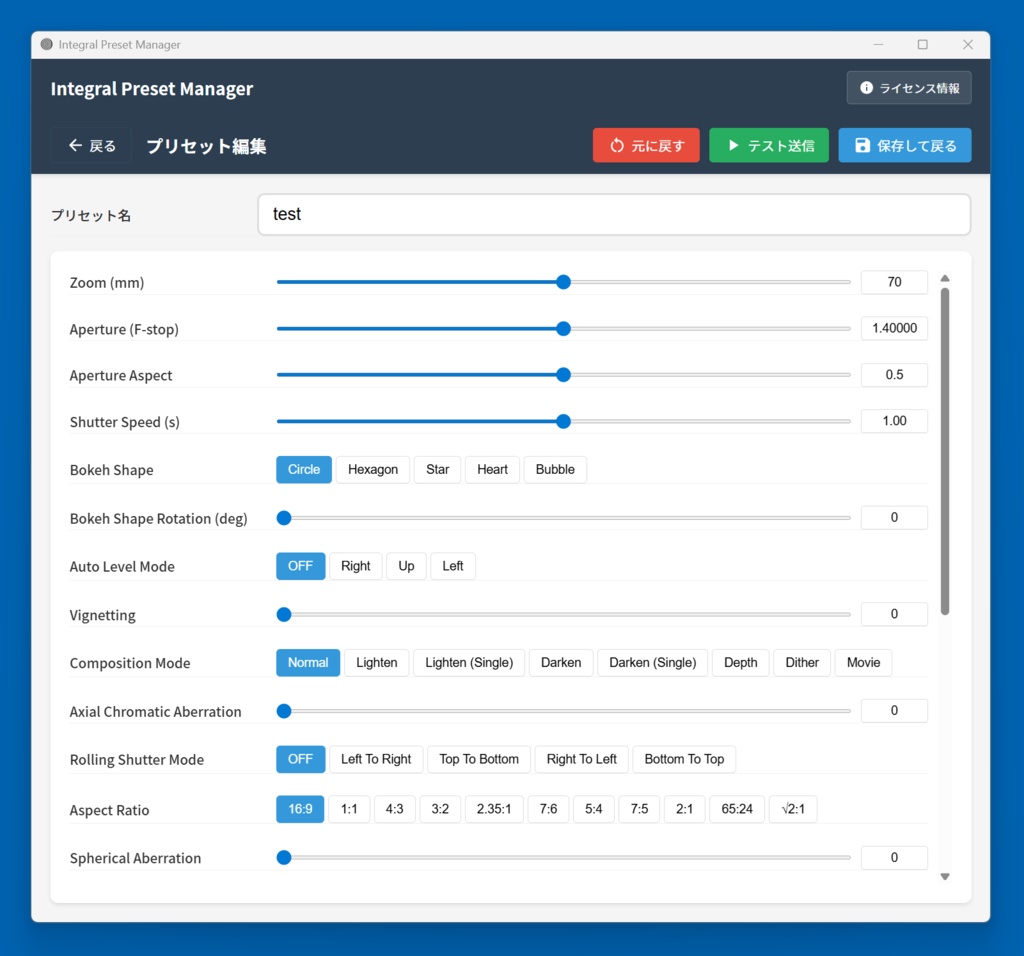Screen dimensions: 1024x956
Task: Enable Top To Bottom rolling shutter
Action: tap(478, 759)
